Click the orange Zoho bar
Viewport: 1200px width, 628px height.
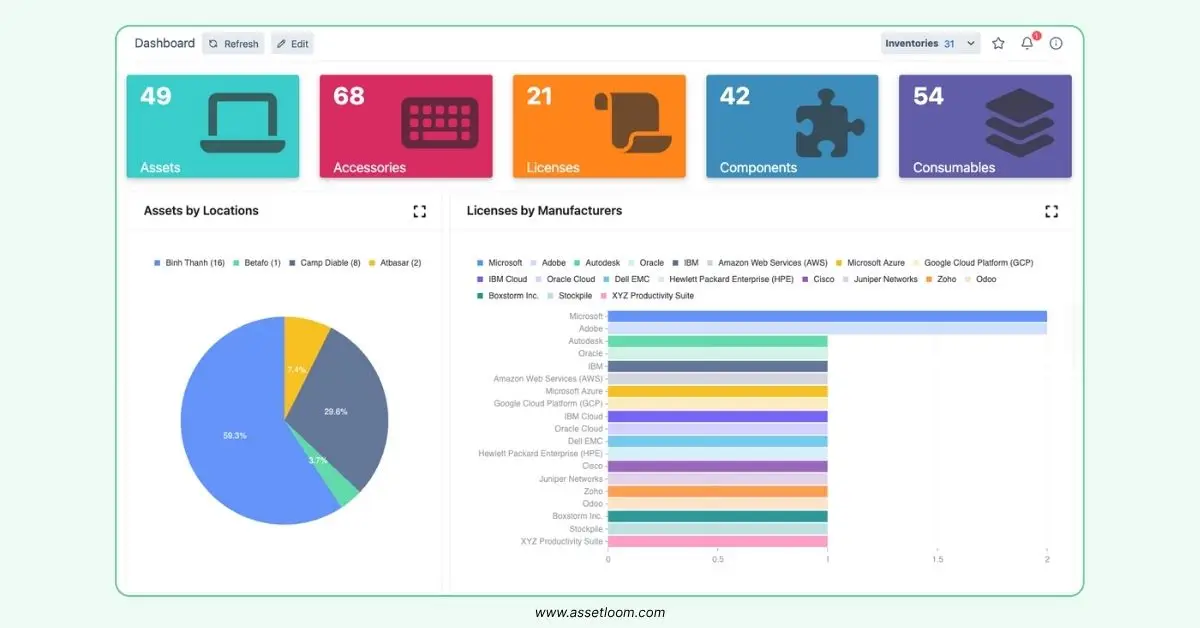point(718,491)
